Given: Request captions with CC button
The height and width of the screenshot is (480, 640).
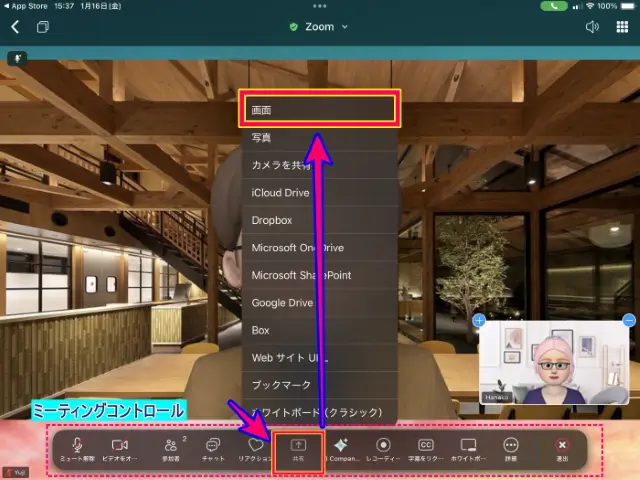Looking at the screenshot, I should point(426,449).
